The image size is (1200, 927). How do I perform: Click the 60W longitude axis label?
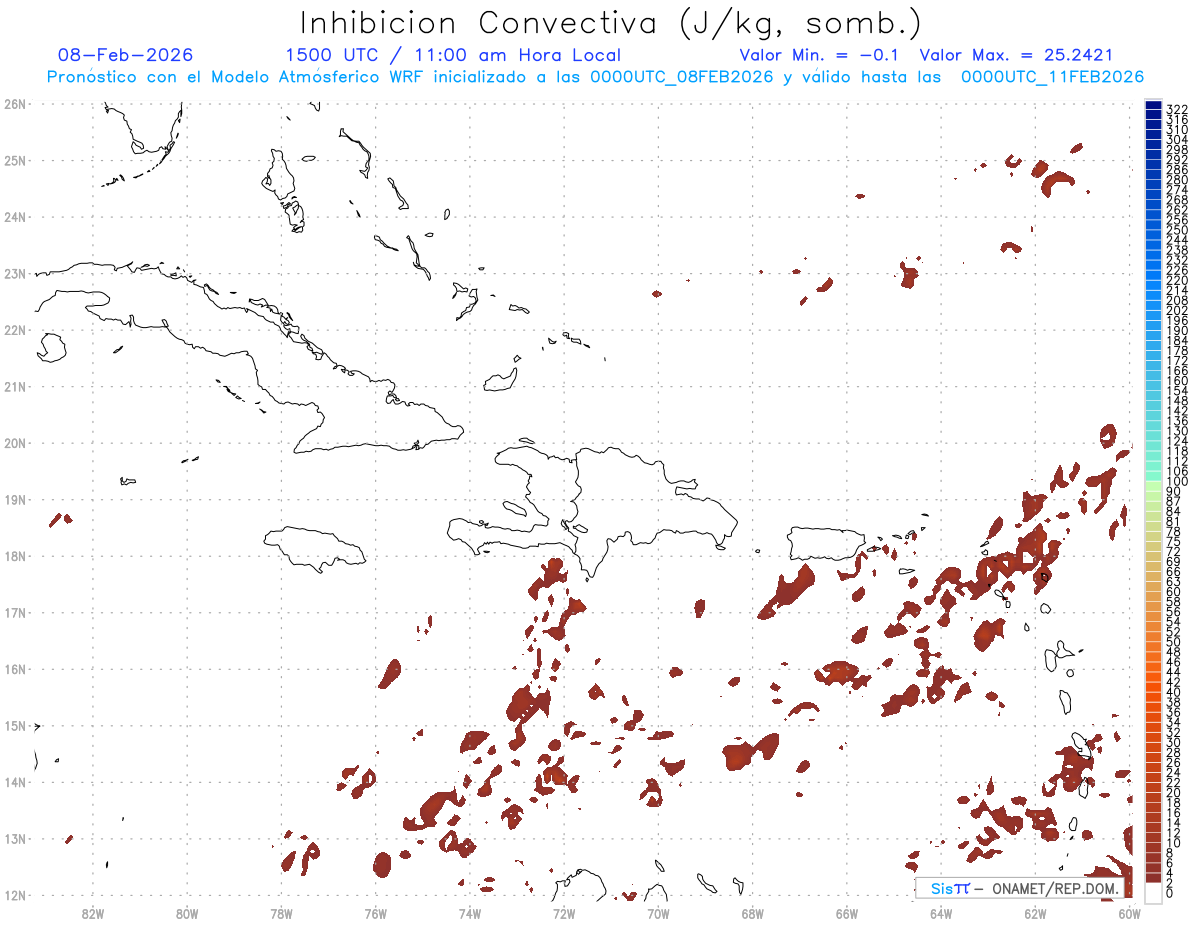point(1130,913)
